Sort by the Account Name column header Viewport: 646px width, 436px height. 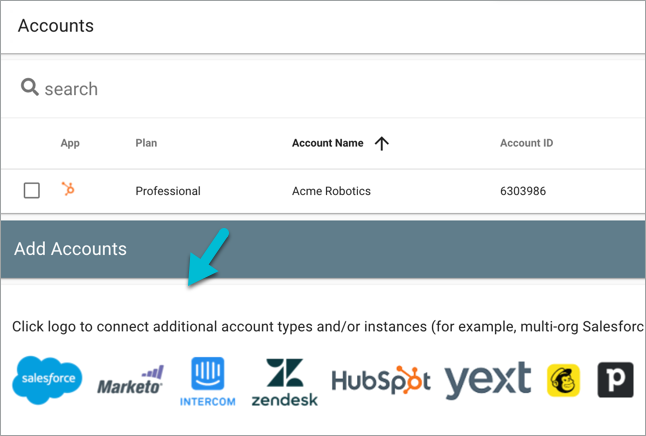click(327, 144)
